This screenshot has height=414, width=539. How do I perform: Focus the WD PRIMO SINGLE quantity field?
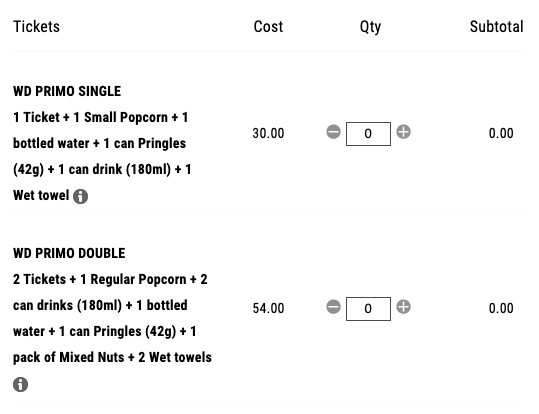[368, 134]
